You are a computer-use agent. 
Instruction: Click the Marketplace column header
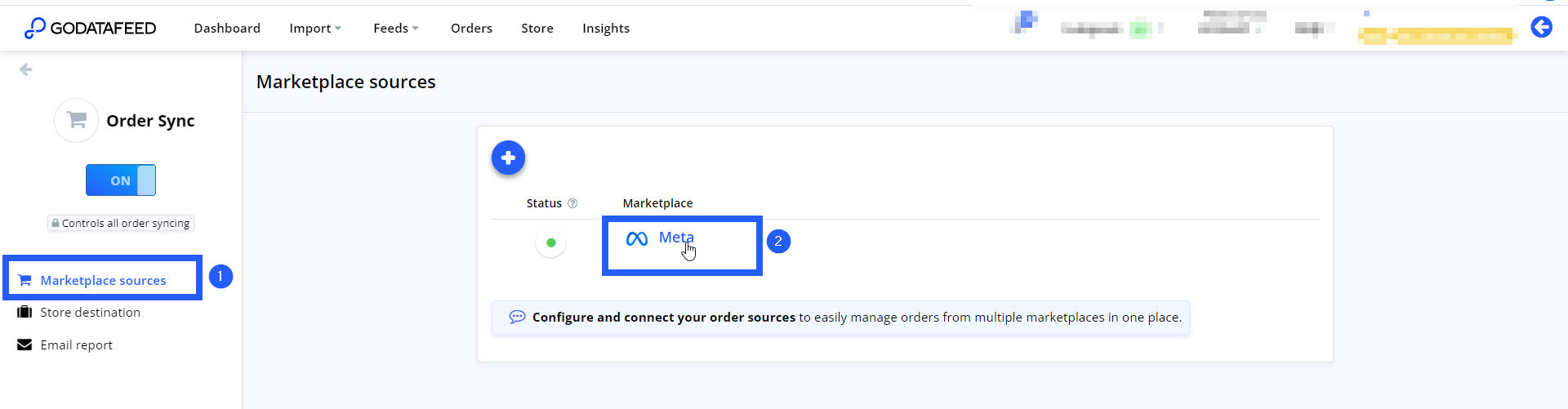point(657,203)
